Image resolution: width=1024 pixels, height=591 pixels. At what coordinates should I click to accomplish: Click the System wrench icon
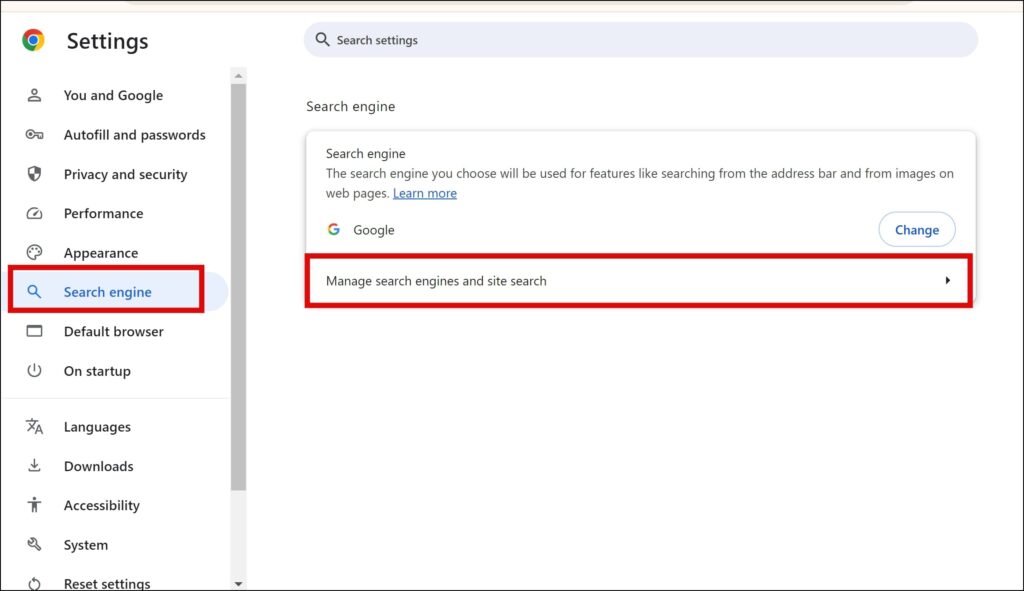[x=34, y=544]
